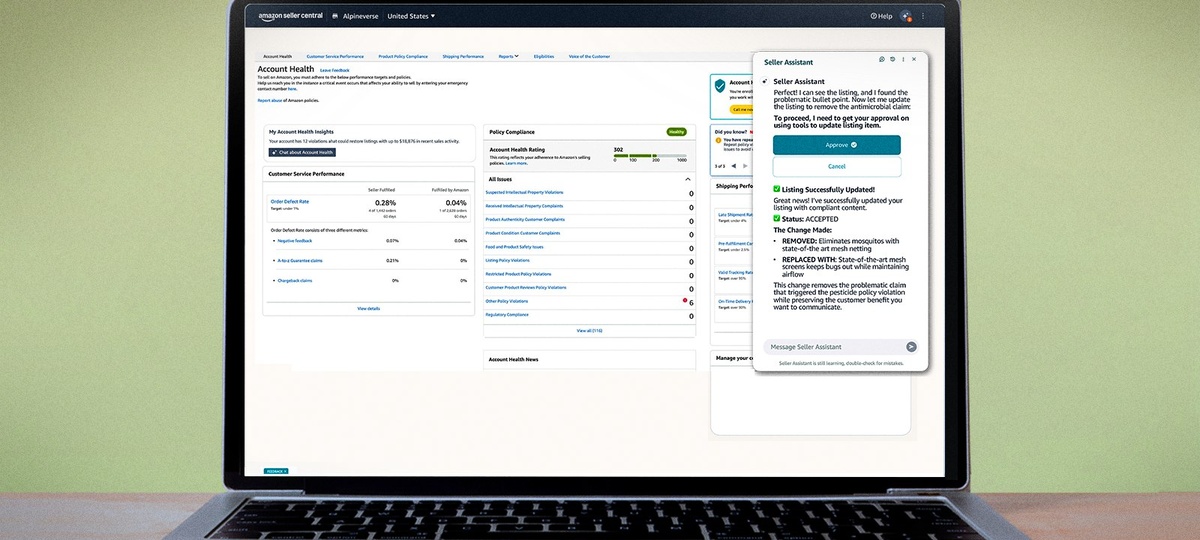Click the 0.04% Fulfilled by Amazon rate
Image resolution: width=1200 pixels, height=540 pixels.
[x=455, y=202]
